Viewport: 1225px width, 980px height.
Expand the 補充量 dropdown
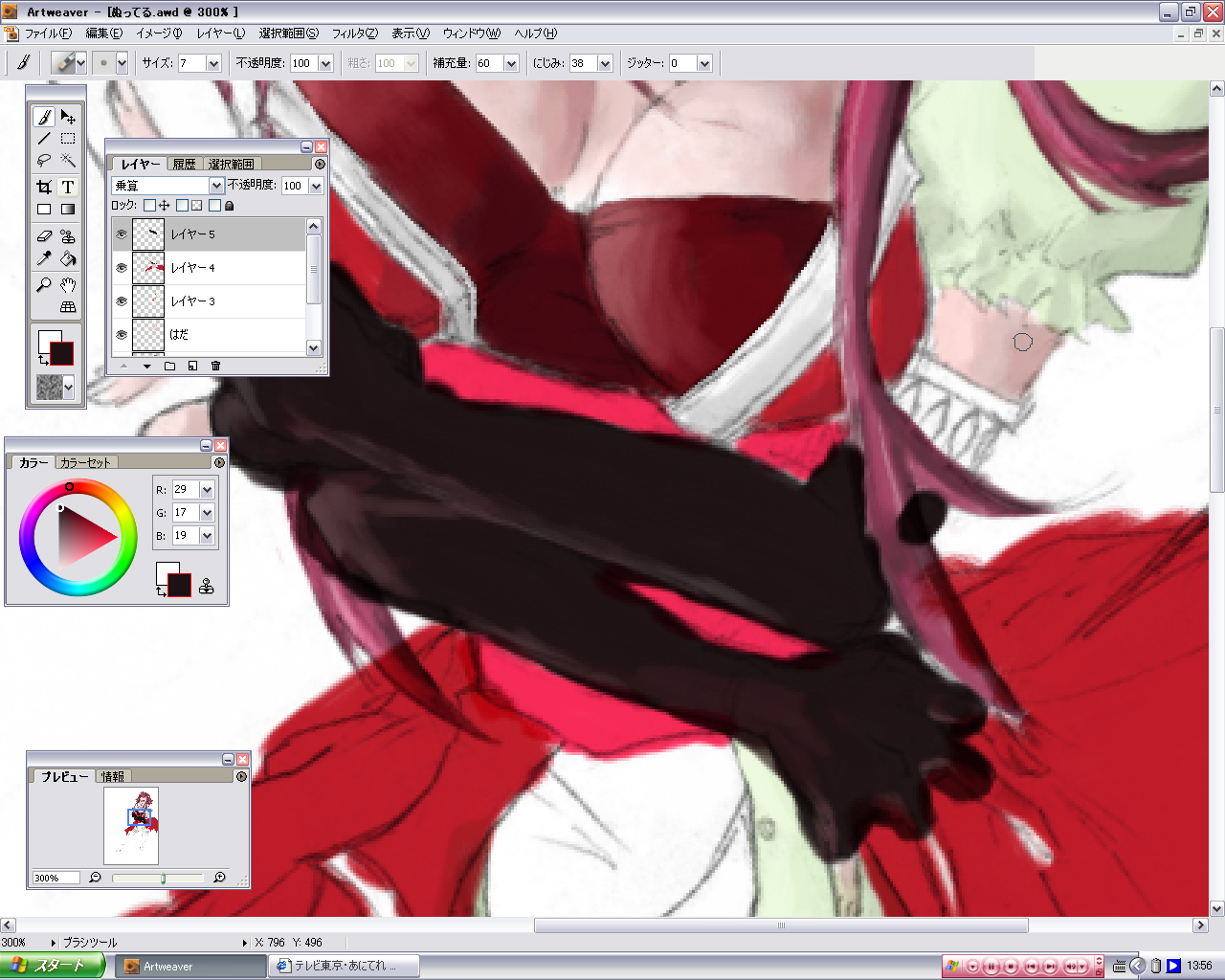pos(511,63)
